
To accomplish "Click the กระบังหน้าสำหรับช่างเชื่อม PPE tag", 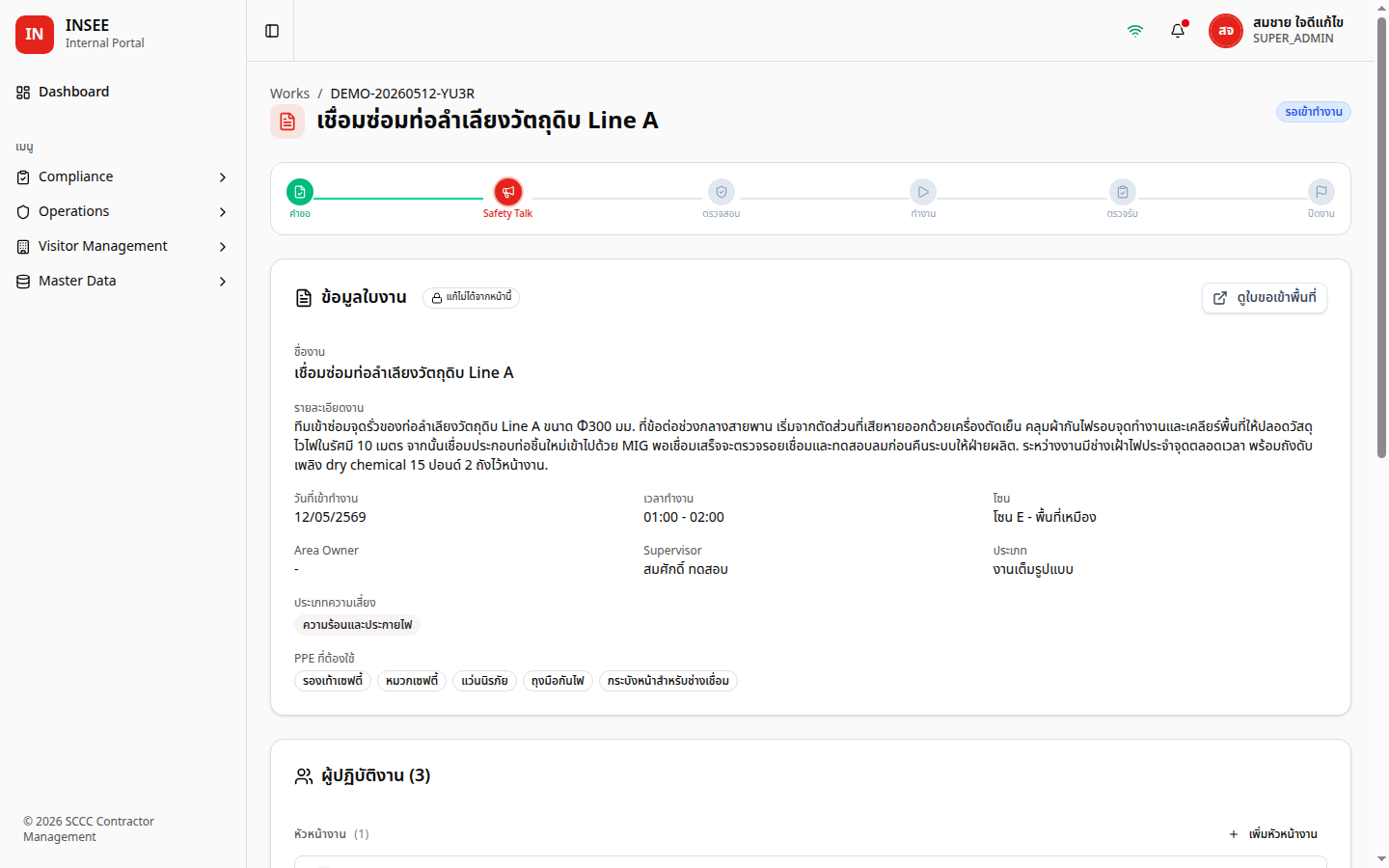I will point(668,681).
